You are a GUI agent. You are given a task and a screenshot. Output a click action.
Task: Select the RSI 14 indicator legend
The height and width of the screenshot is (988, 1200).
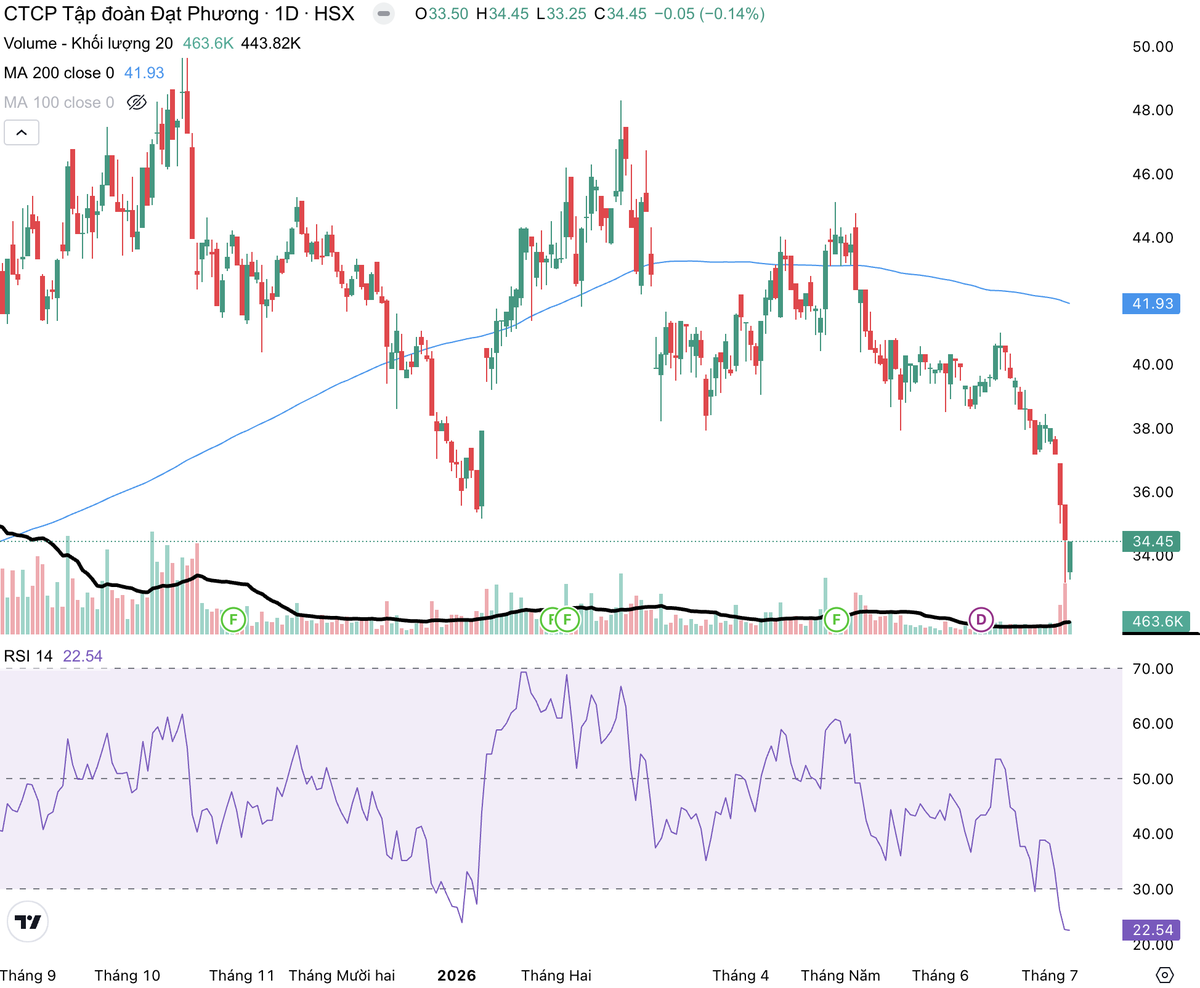(30, 656)
